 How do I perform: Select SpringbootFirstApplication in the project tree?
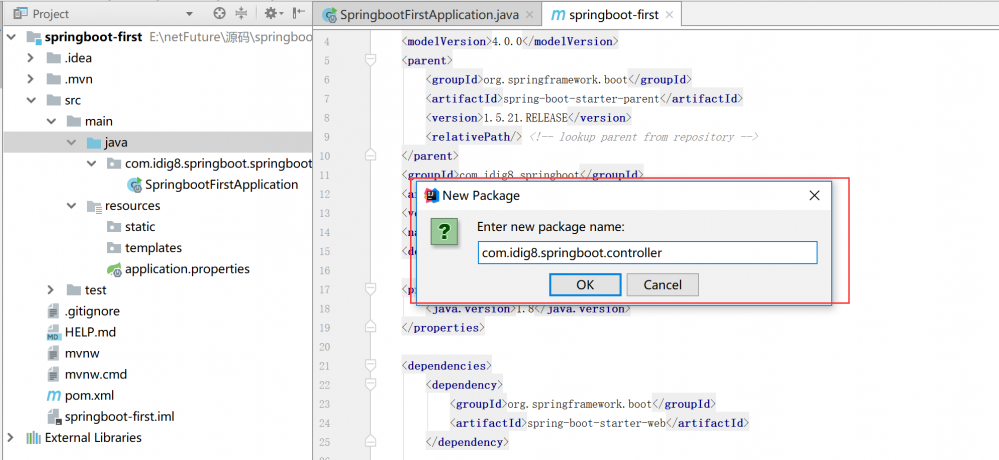(222, 185)
